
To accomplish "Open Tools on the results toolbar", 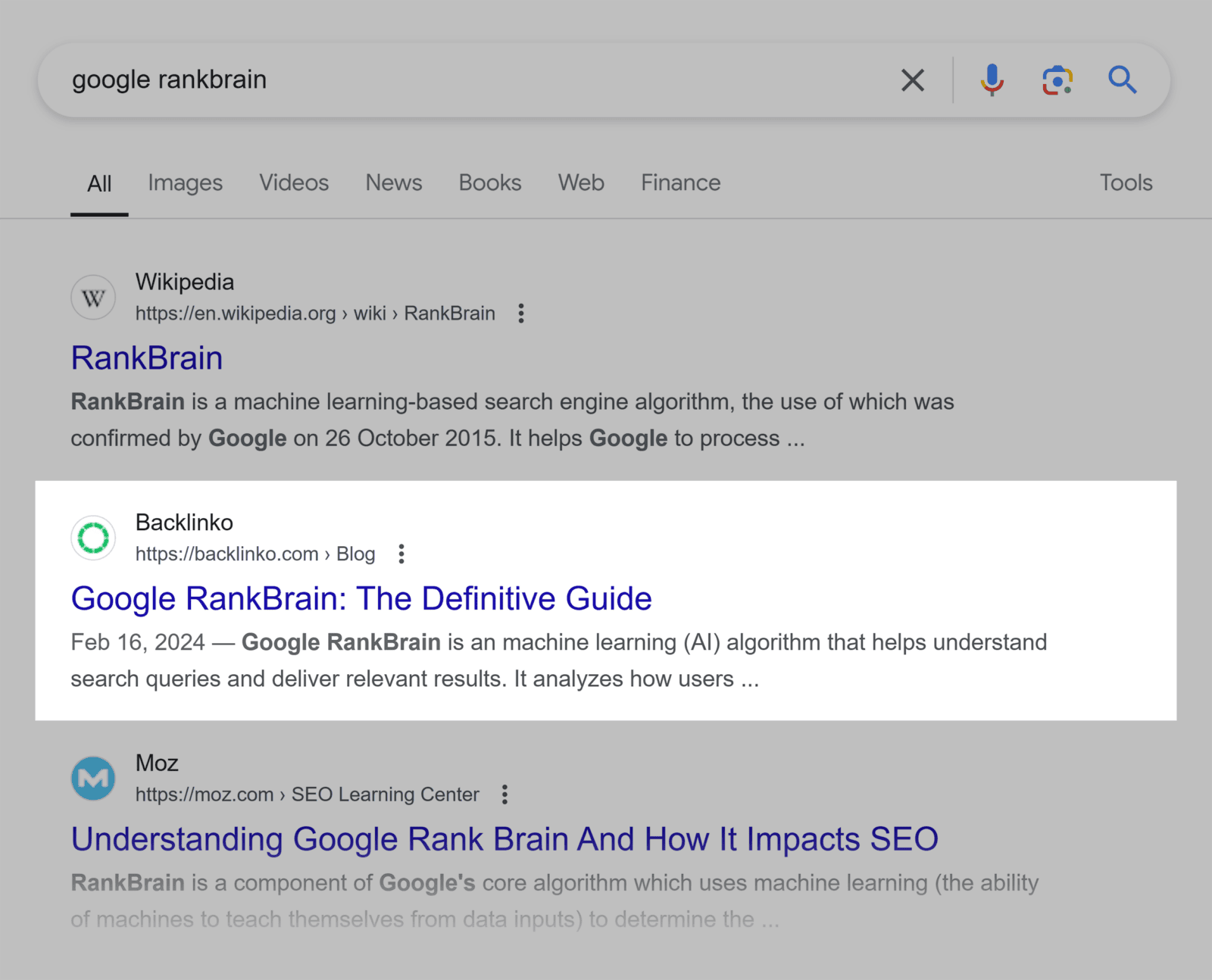I will tap(1126, 183).
